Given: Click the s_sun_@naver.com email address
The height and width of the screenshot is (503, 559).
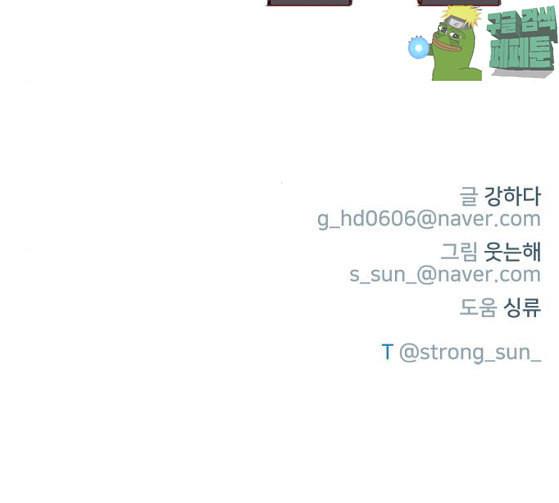Looking at the screenshot, I should point(445,274).
